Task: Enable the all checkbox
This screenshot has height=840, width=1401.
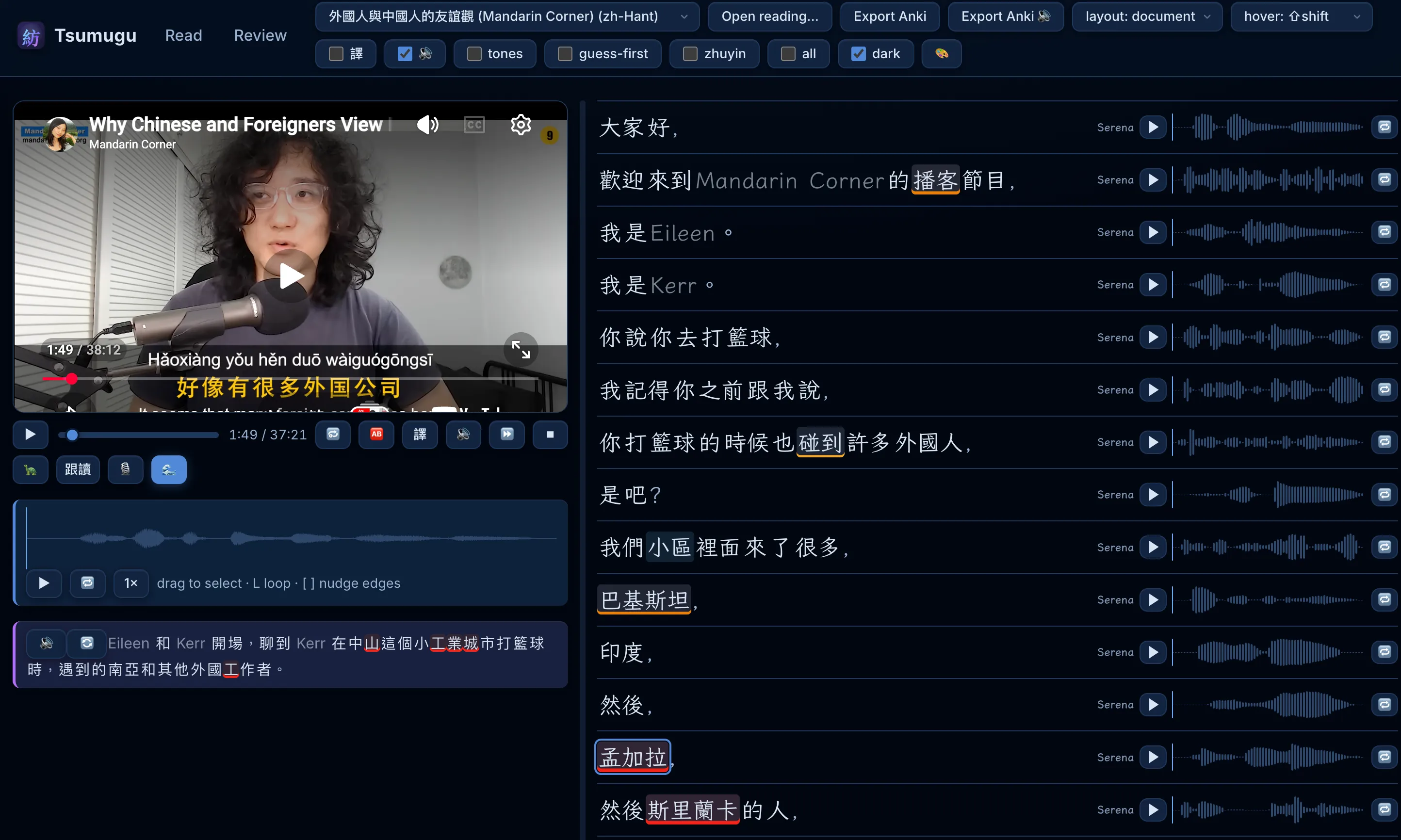Action: click(788, 54)
